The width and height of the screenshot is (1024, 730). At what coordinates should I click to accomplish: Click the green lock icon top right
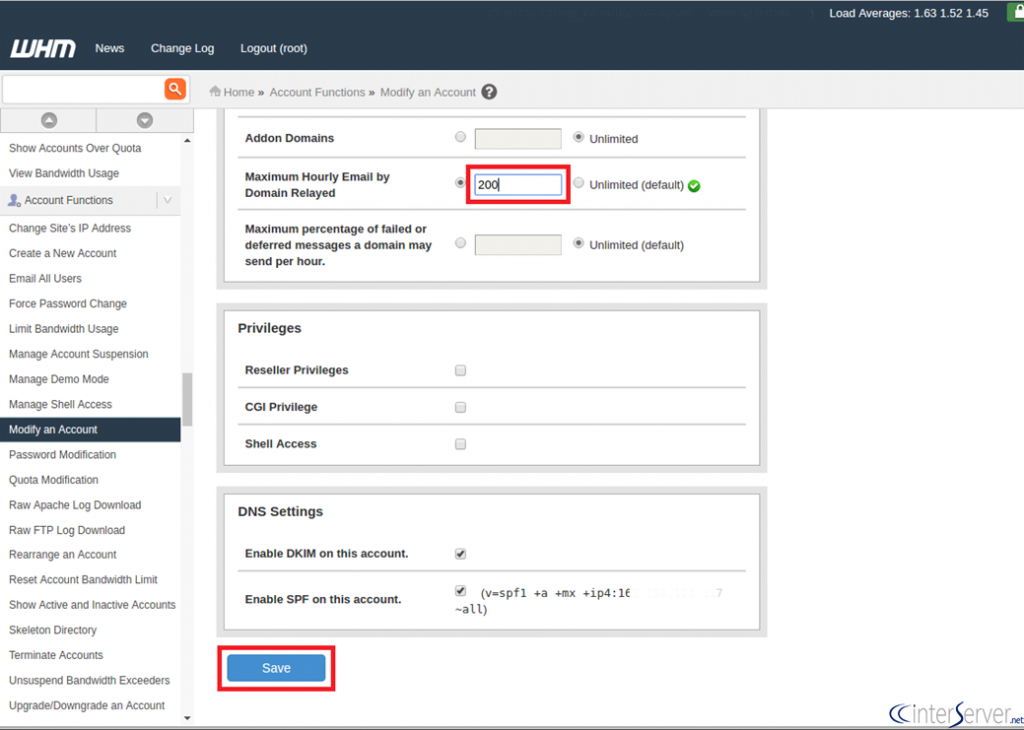[x=1014, y=12]
